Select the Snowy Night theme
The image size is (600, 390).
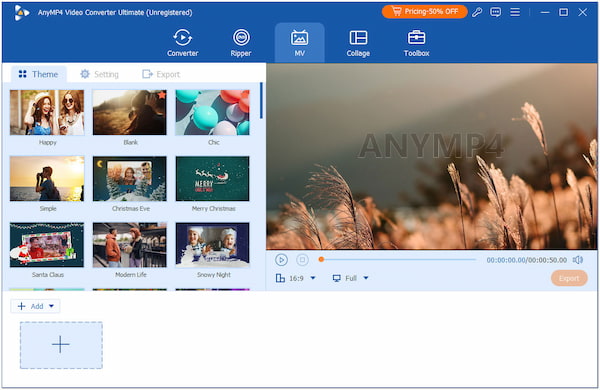click(212, 245)
